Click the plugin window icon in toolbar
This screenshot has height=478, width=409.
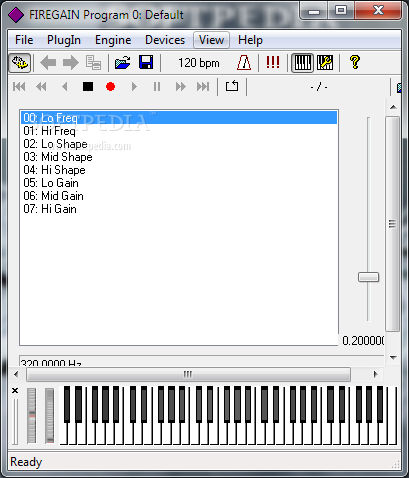point(20,63)
